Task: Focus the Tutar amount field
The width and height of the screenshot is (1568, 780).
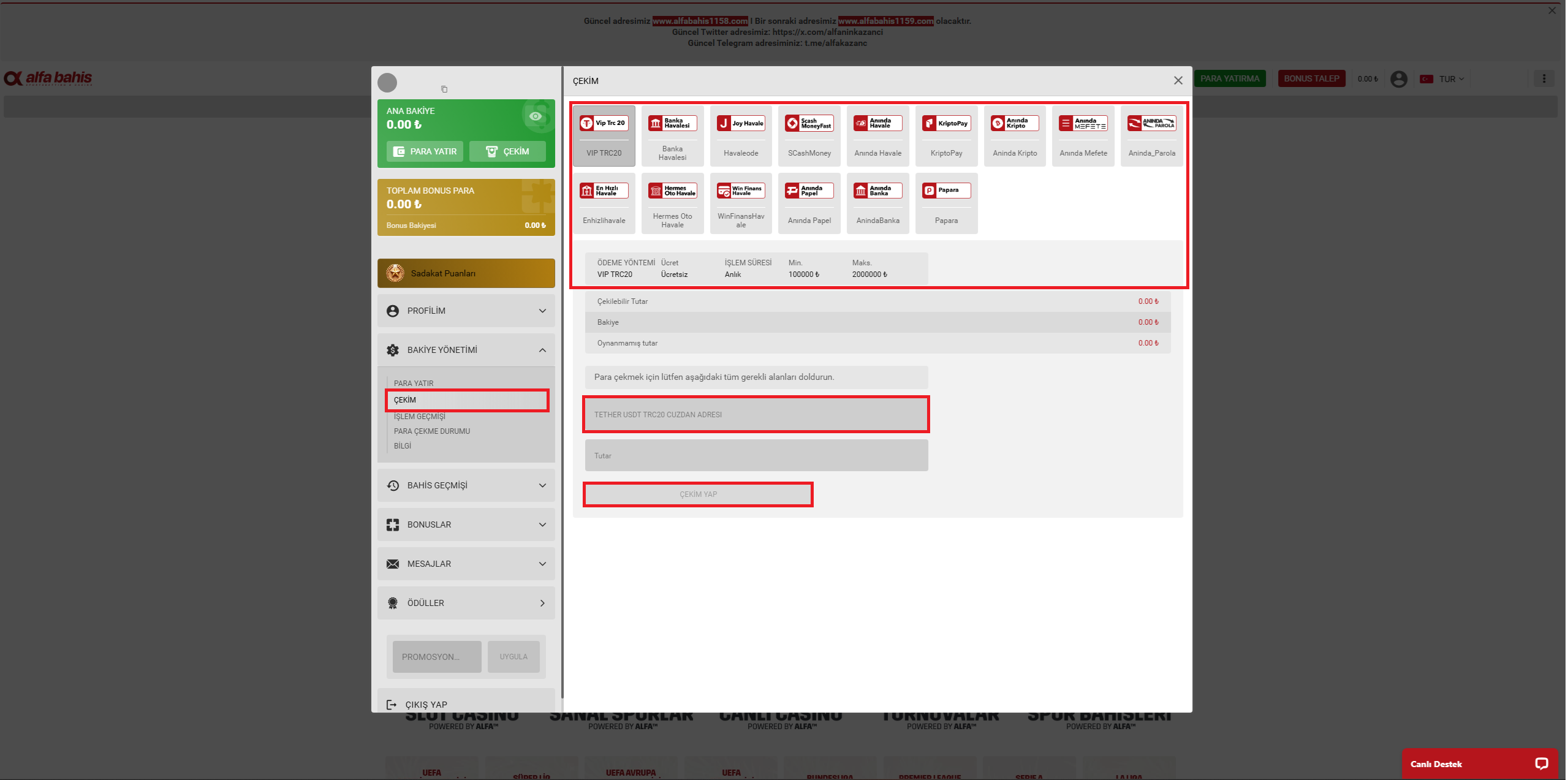Action: [756, 456]
